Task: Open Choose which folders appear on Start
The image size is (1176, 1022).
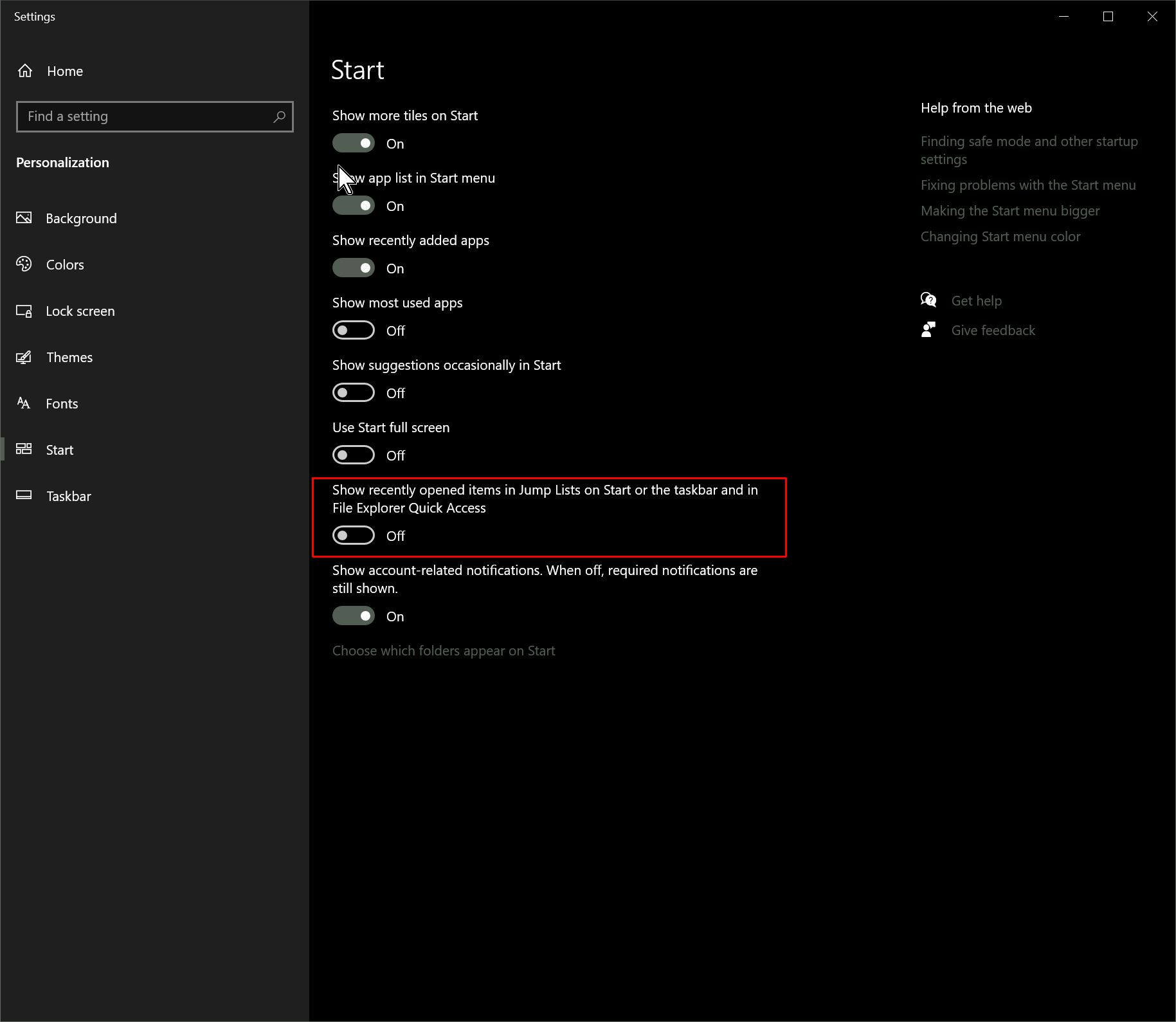Action: (x=444, y=651)
